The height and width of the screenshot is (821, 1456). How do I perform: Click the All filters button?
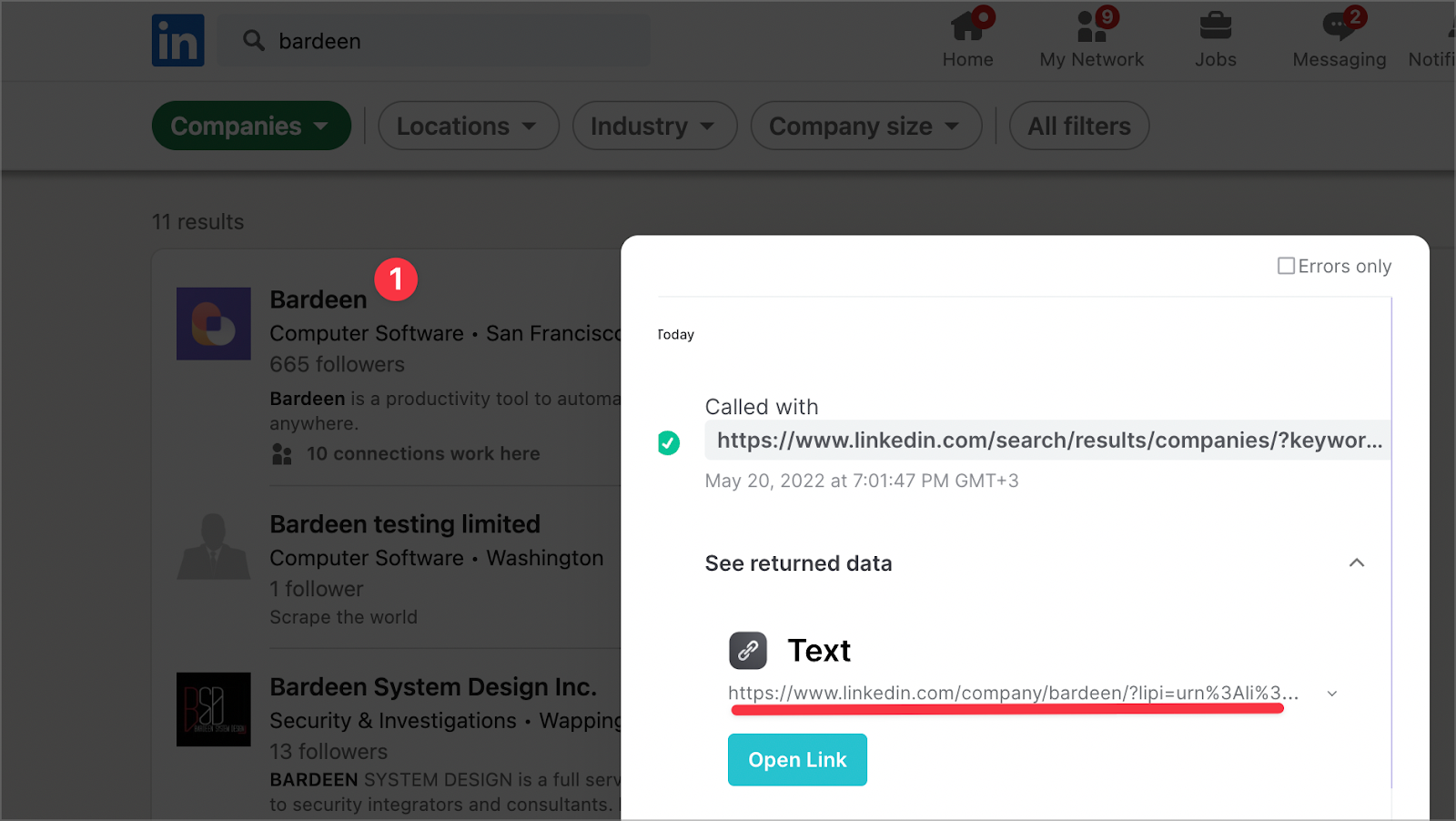coord(1079,126)
